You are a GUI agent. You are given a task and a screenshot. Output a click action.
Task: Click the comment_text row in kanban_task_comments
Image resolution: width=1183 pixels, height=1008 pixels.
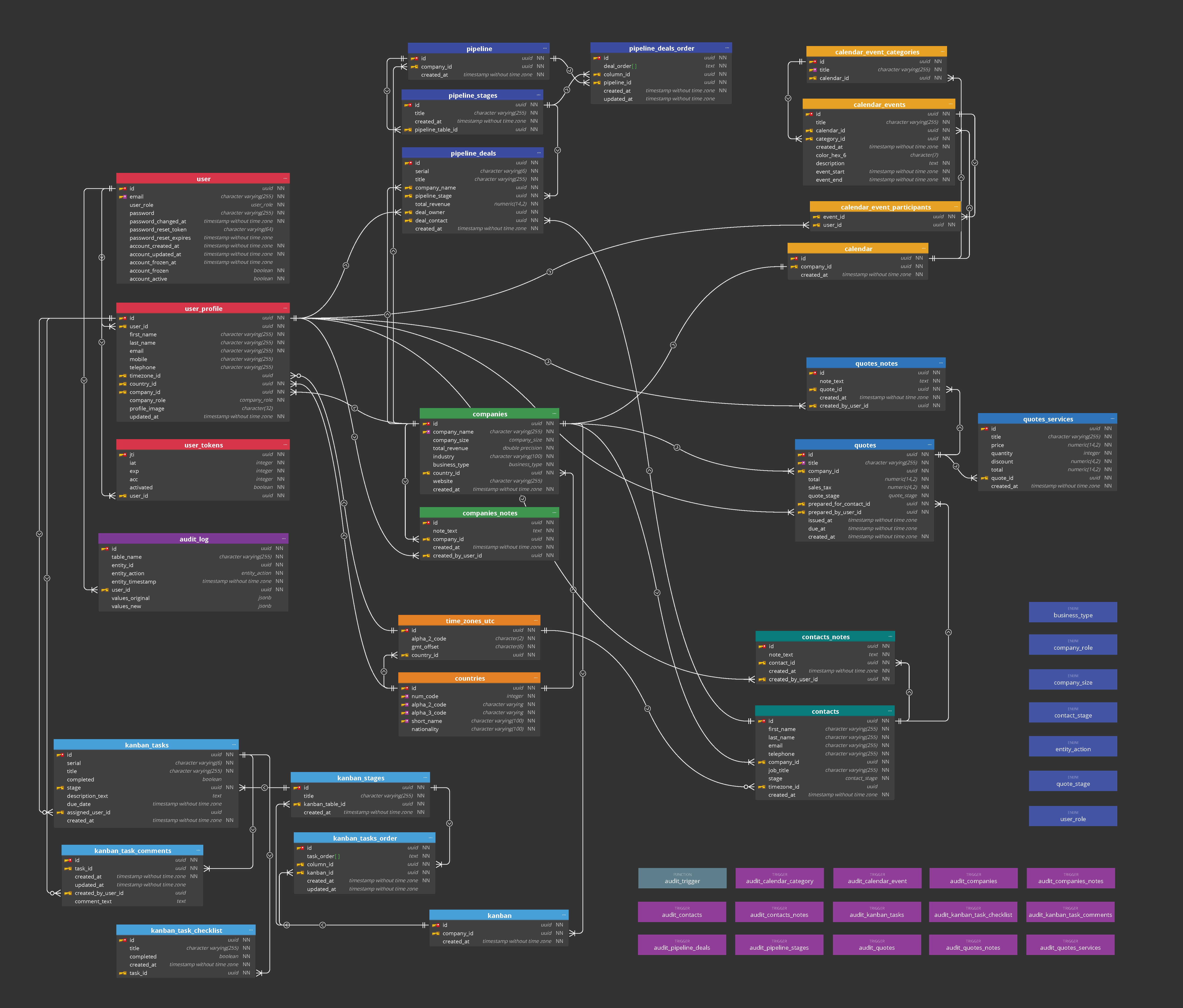tap(133, 901)
